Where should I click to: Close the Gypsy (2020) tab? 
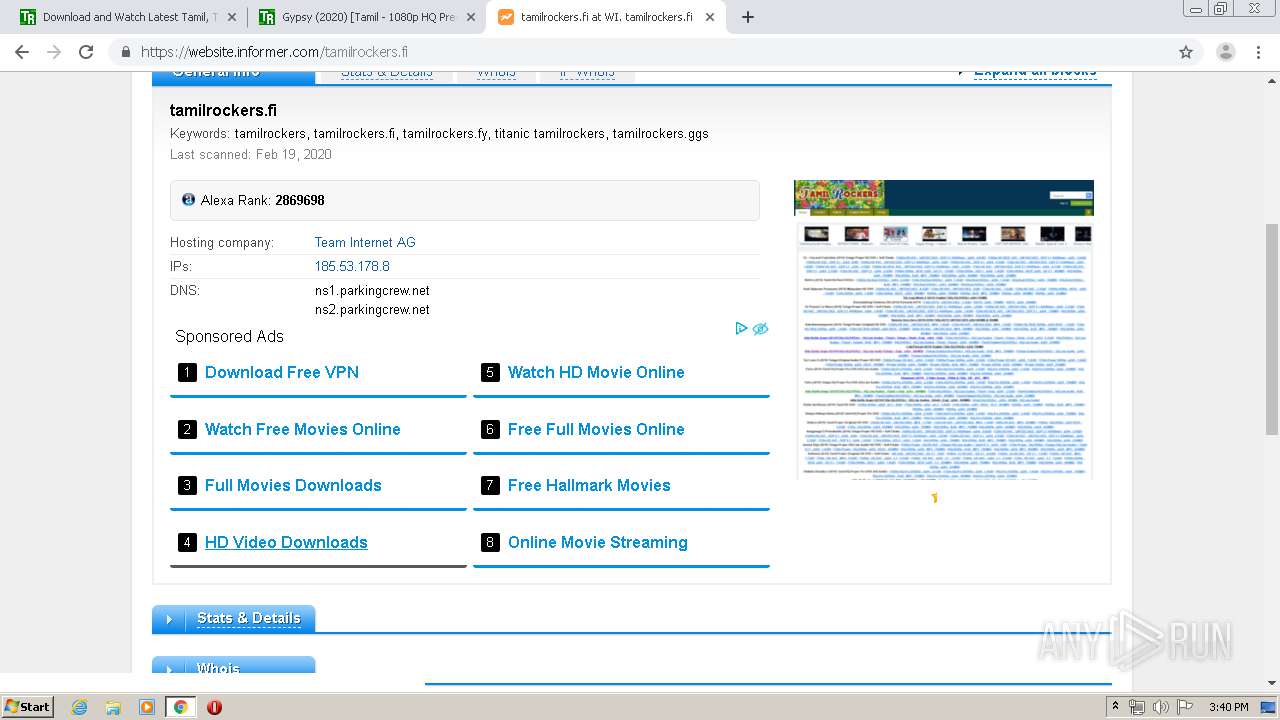(x=470, y=17)
